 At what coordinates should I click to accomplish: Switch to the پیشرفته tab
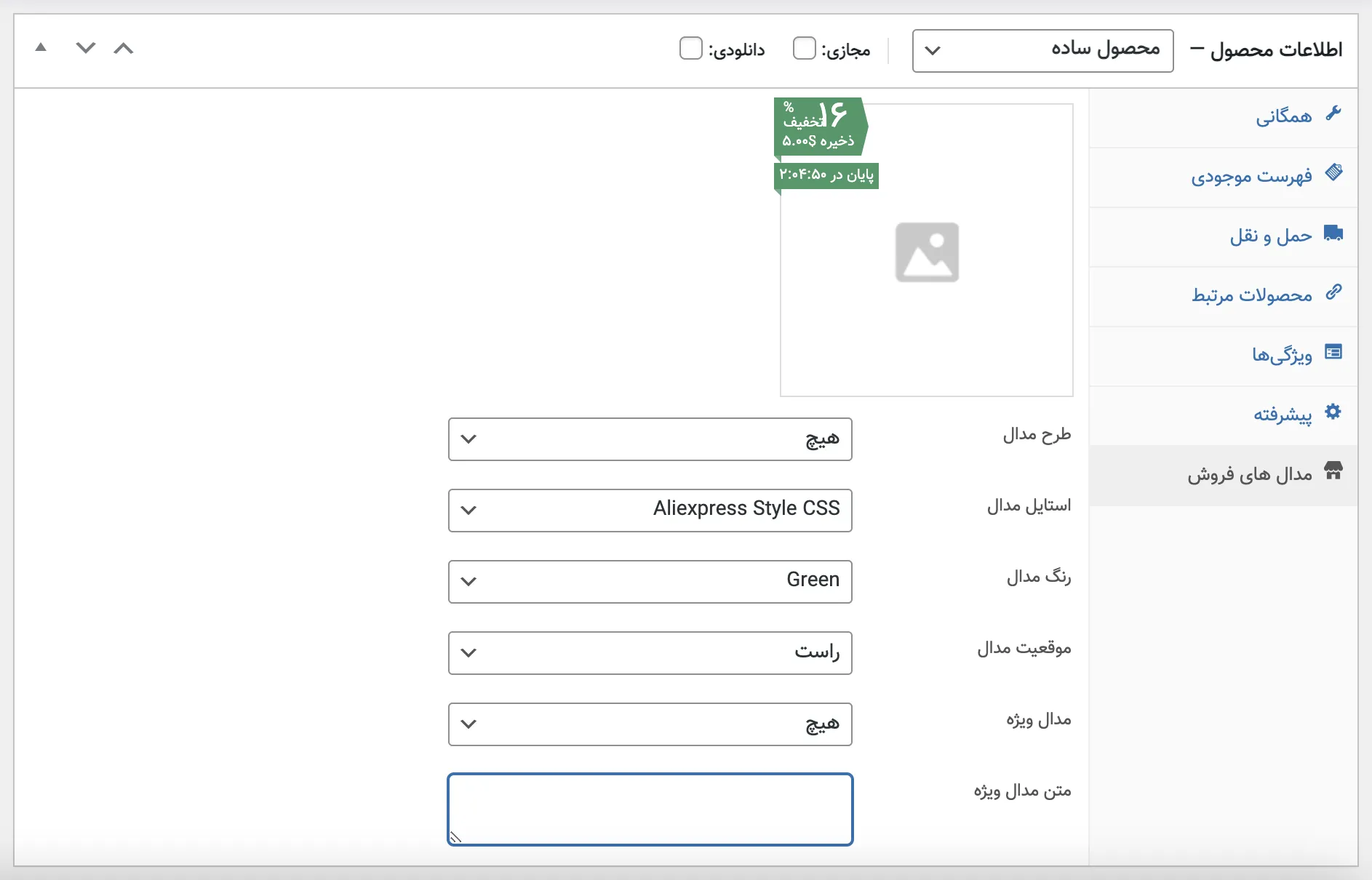[1224, 416]
